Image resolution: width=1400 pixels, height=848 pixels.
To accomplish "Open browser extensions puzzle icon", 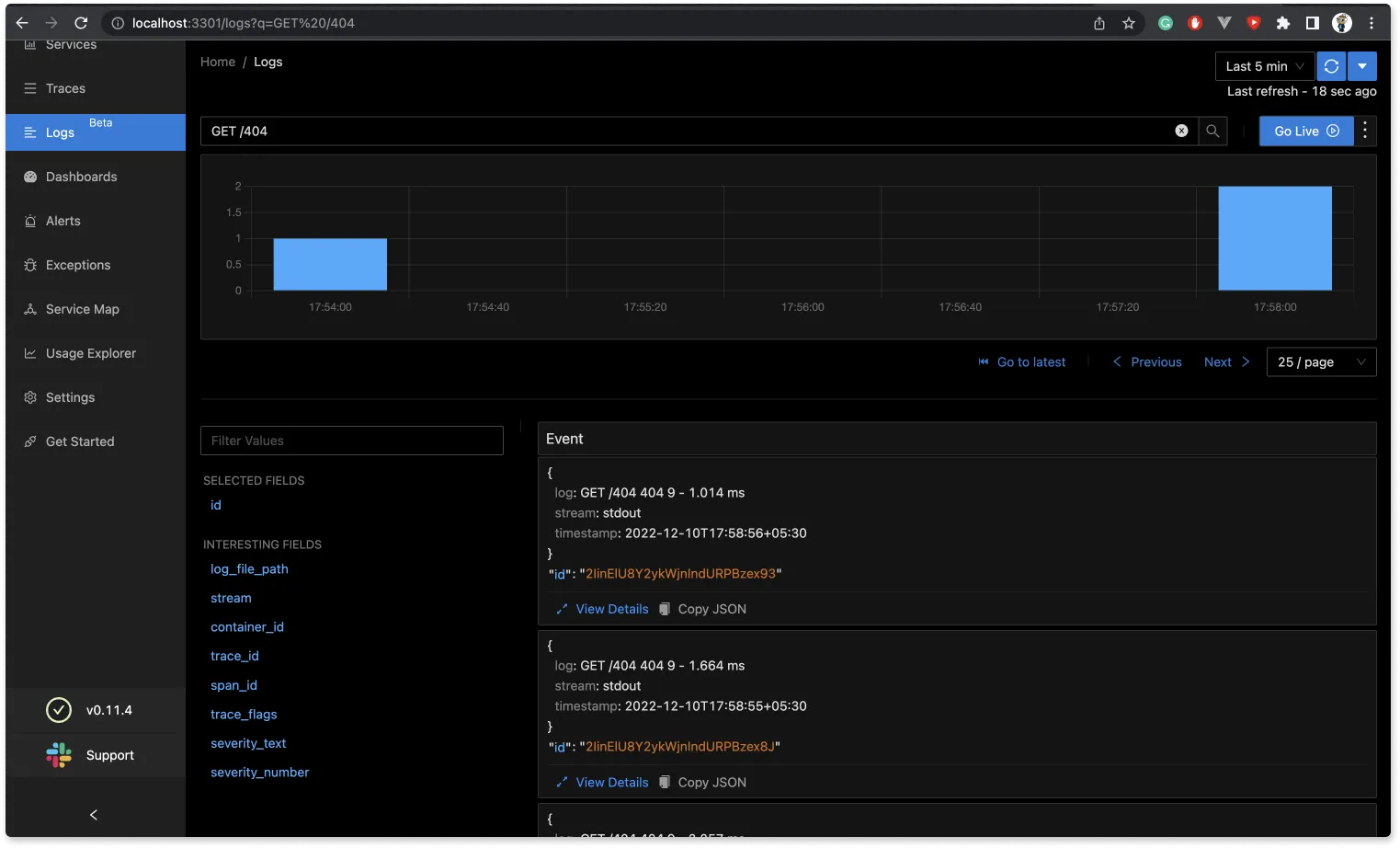I will [1283, 23].
